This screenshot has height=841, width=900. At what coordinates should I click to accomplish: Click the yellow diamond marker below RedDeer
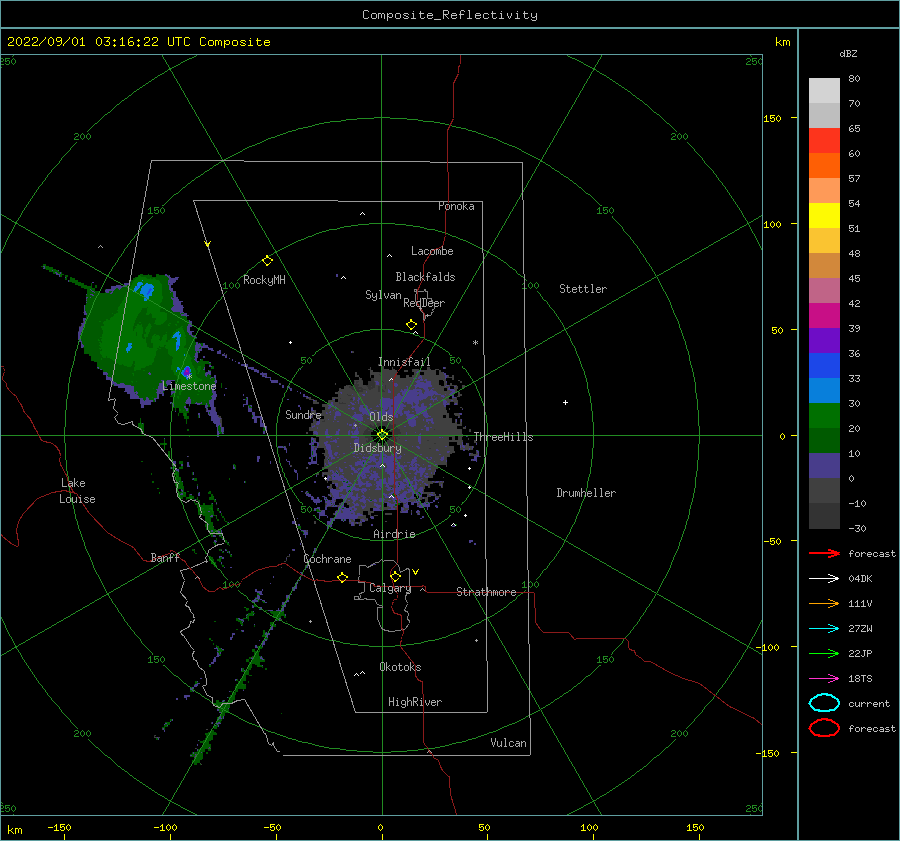pyautogui.click(x=411, y=325)
